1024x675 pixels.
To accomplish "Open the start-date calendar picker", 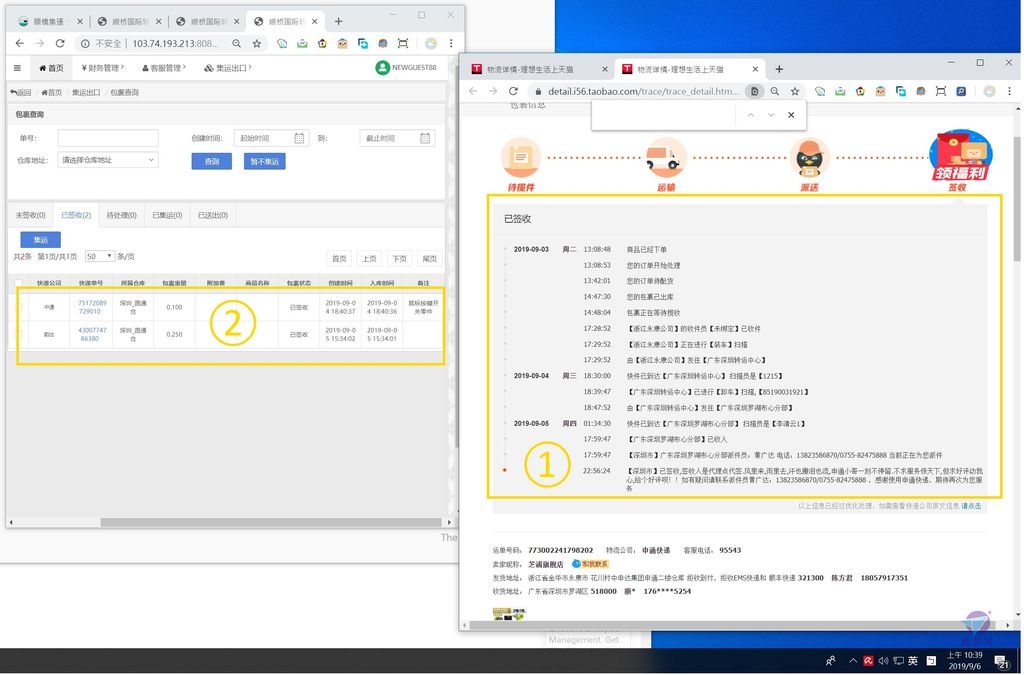I will [299, 138].
